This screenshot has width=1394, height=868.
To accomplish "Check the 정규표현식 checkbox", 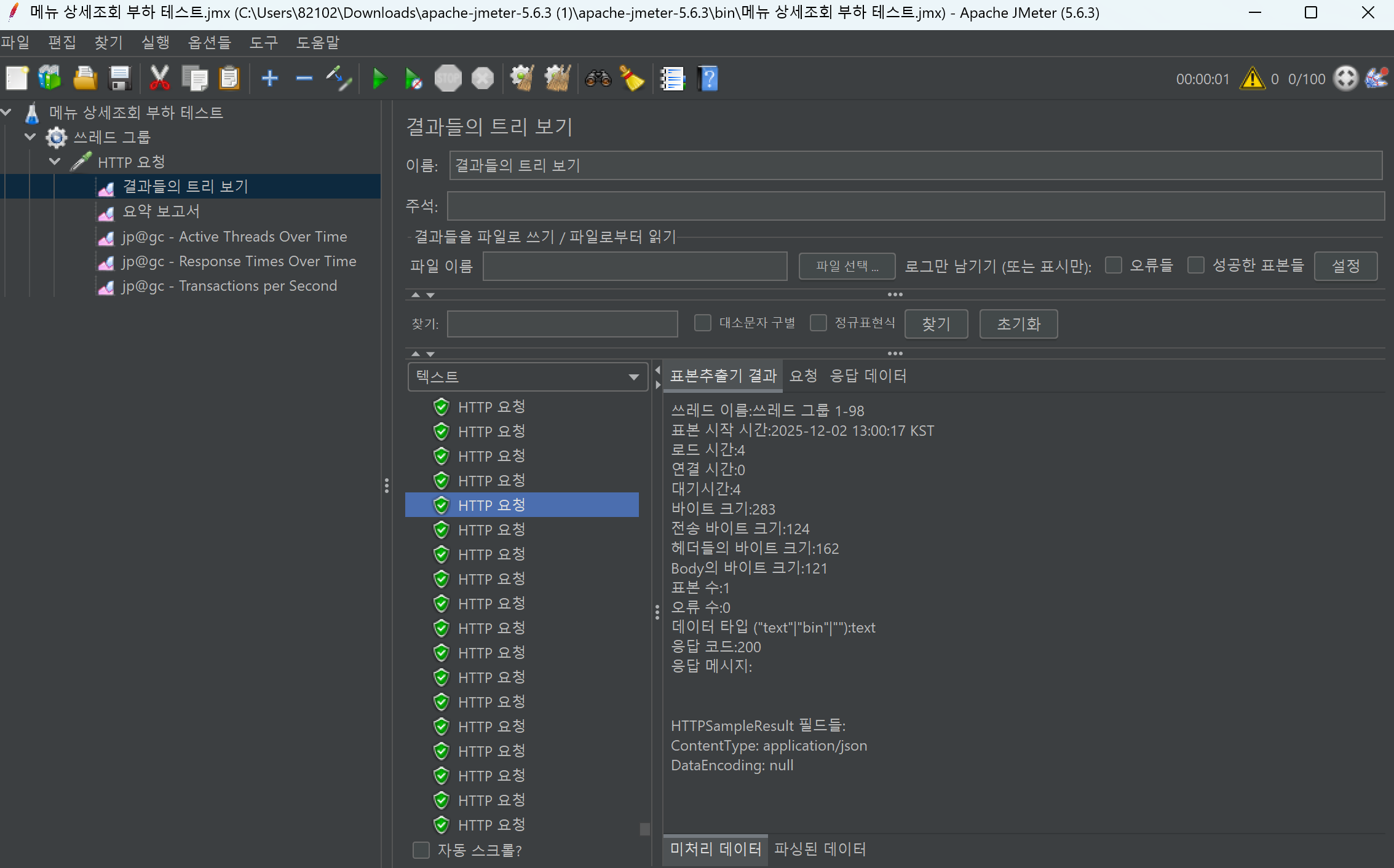I will (818, 323).
